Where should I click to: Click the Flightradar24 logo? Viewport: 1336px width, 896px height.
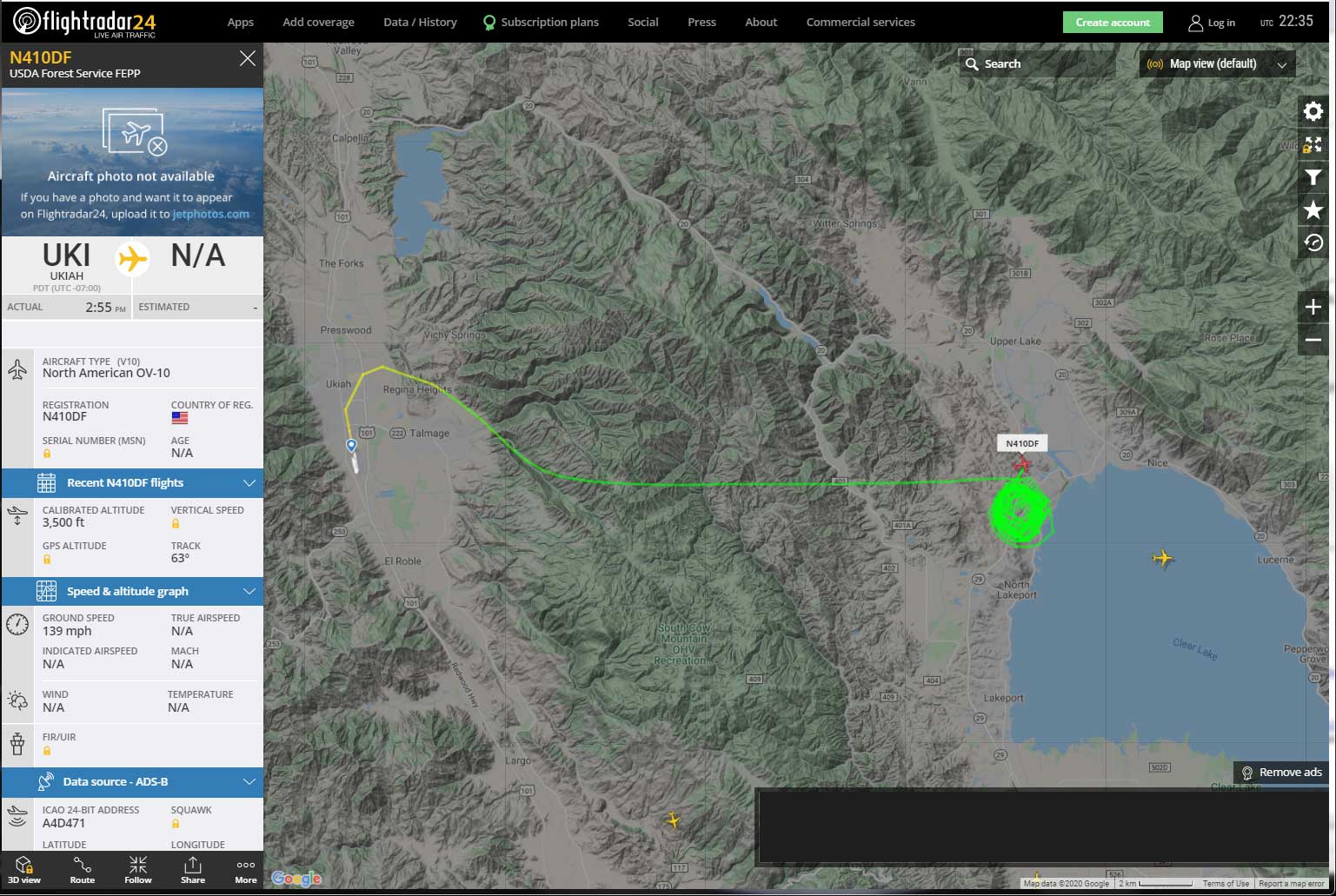[x=84, y=22]
